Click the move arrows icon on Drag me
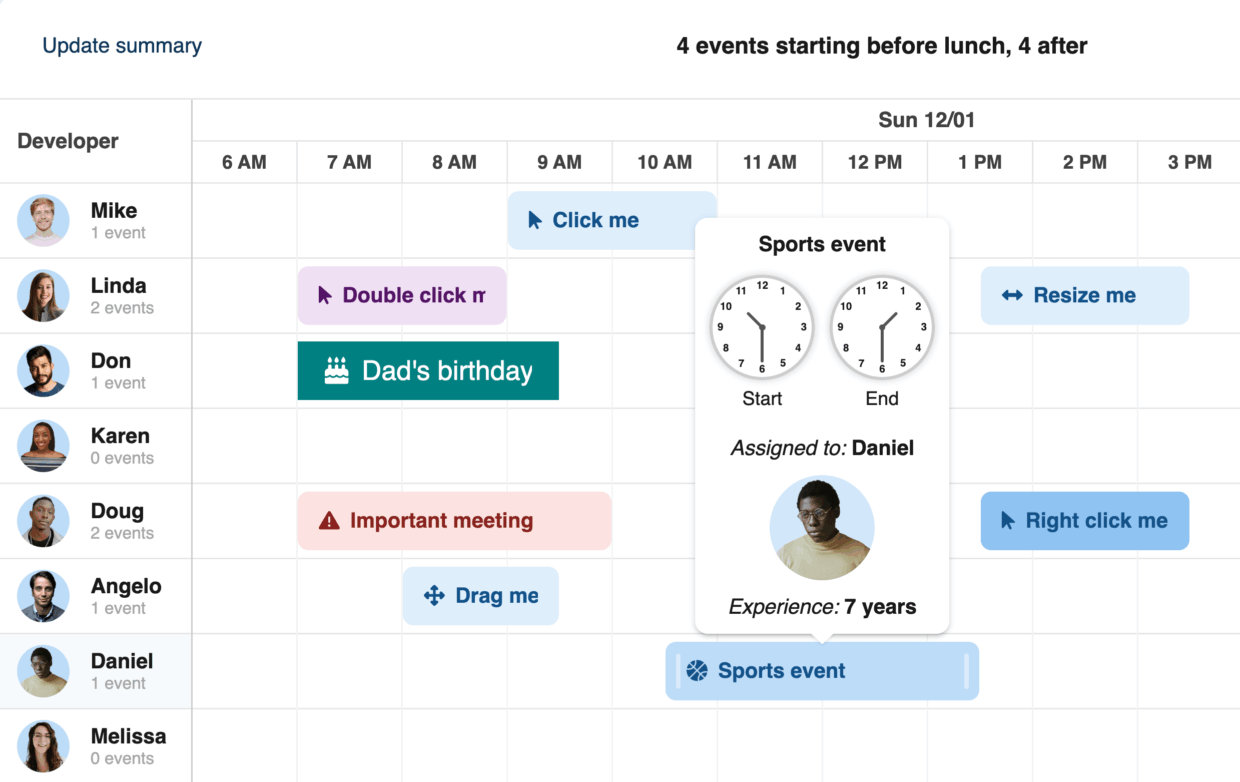 [434, 596]
